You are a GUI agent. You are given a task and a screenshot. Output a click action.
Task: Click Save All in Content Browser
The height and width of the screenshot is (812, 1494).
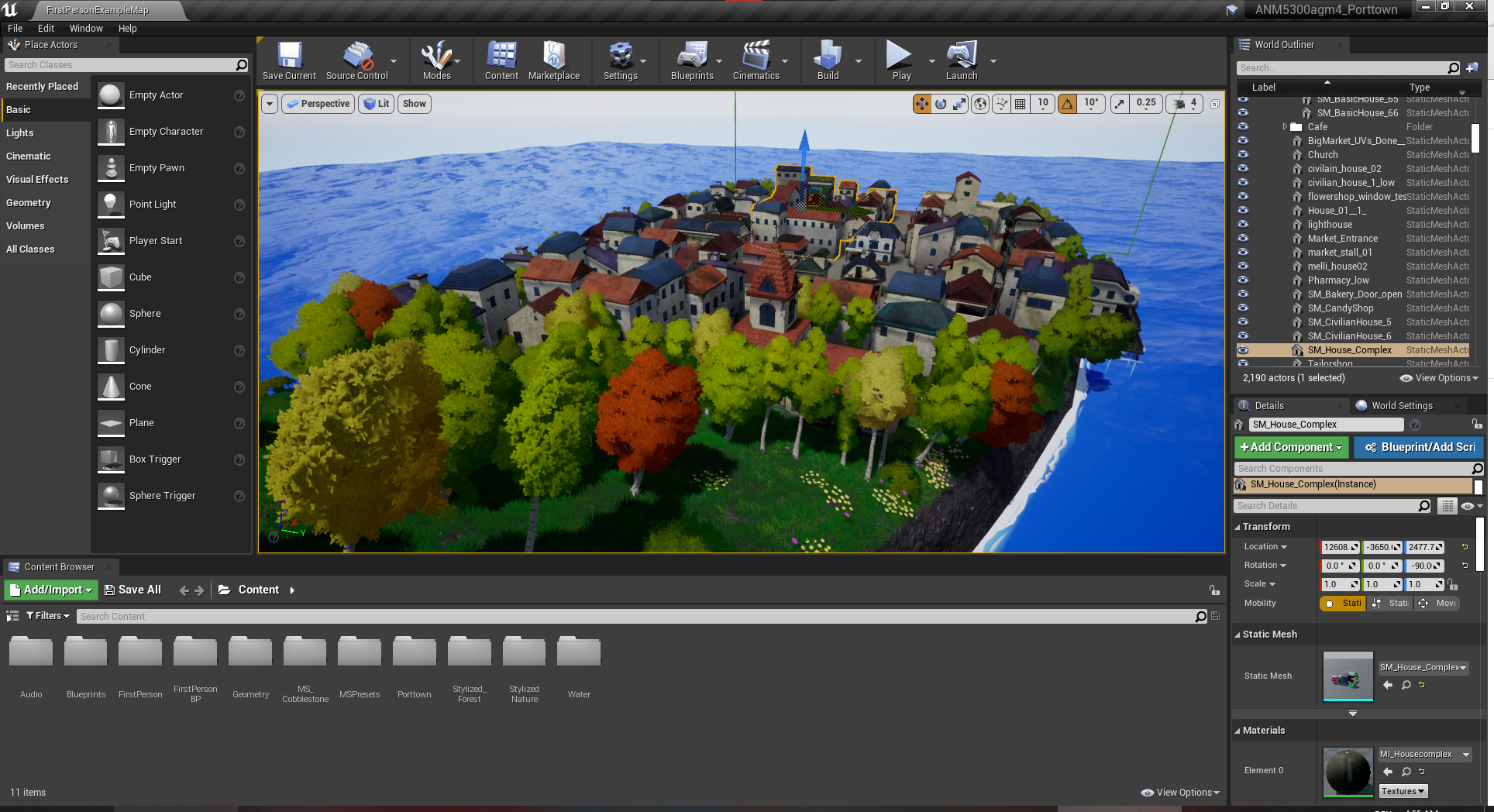[x=133, y=590]
